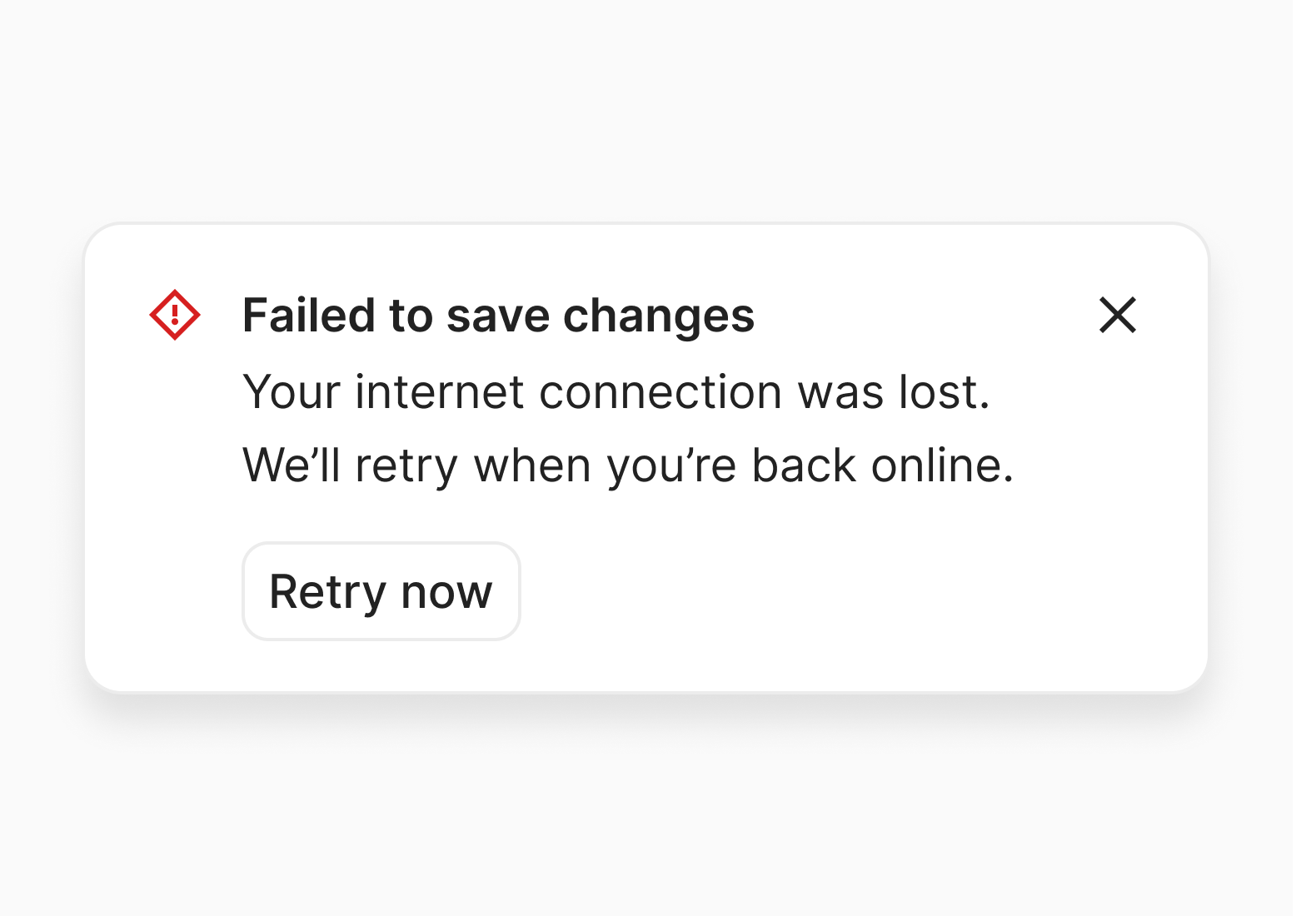Image resolution: width=1316 pixels, height=916 pixels.
Task: Click the word 'changes' in the heading
Action: pyautogui.click(x=659, y=317)
